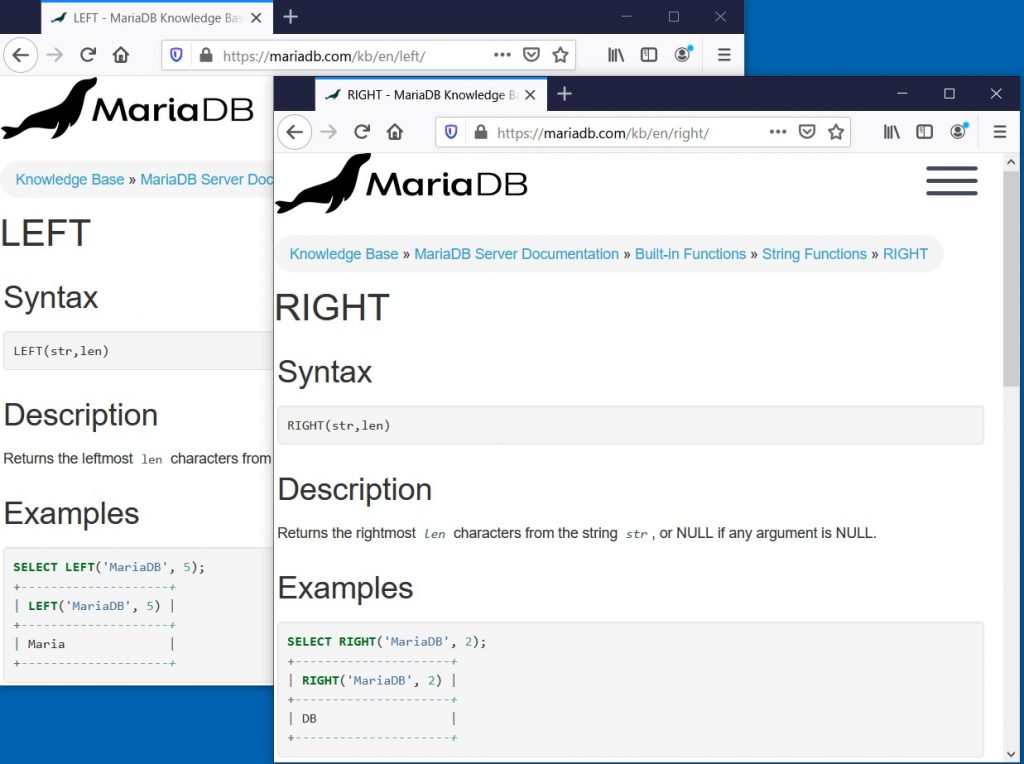Click the DB result cell
1024x764 pixels.
pos(309,718)
